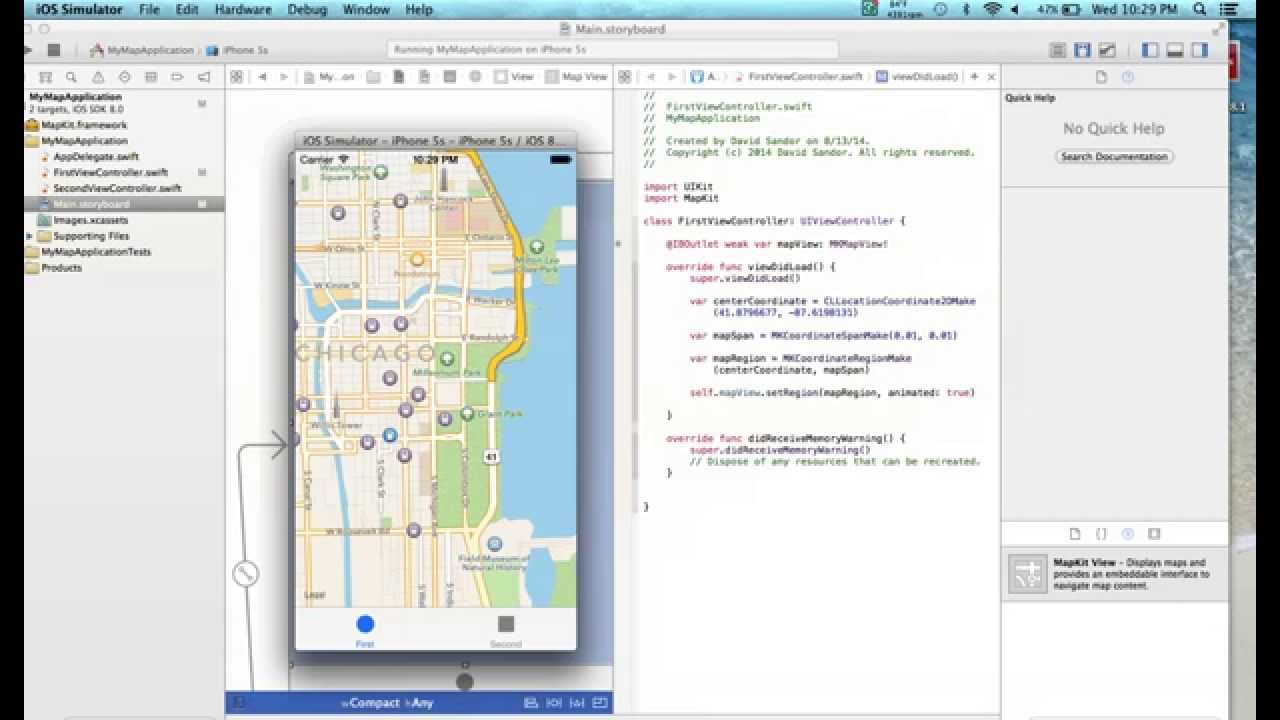This screenshot has width=1280, height=720.
Task: Select Images.xcassets in project navigator
Action: (90, 220)
